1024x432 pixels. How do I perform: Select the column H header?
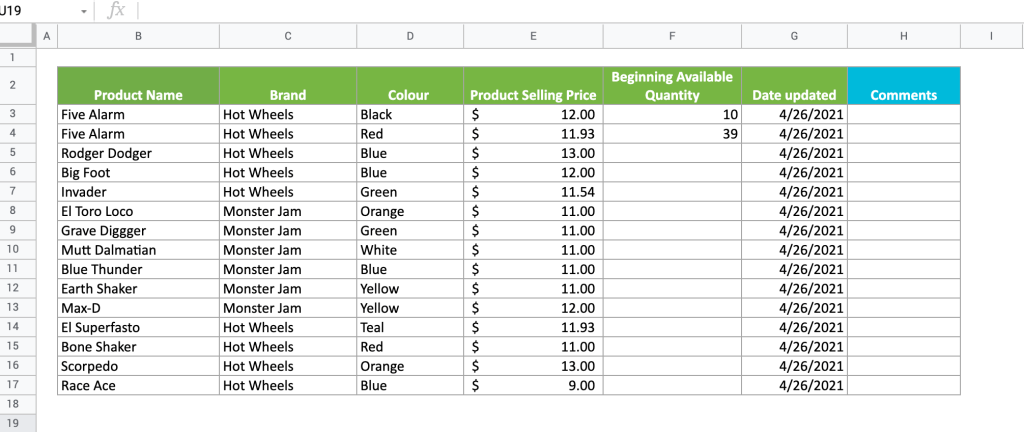[x=903, y=36]
